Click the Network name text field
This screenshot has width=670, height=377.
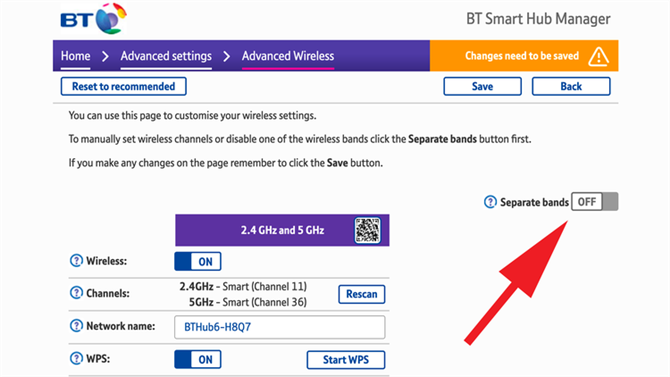tap(279, 327)
